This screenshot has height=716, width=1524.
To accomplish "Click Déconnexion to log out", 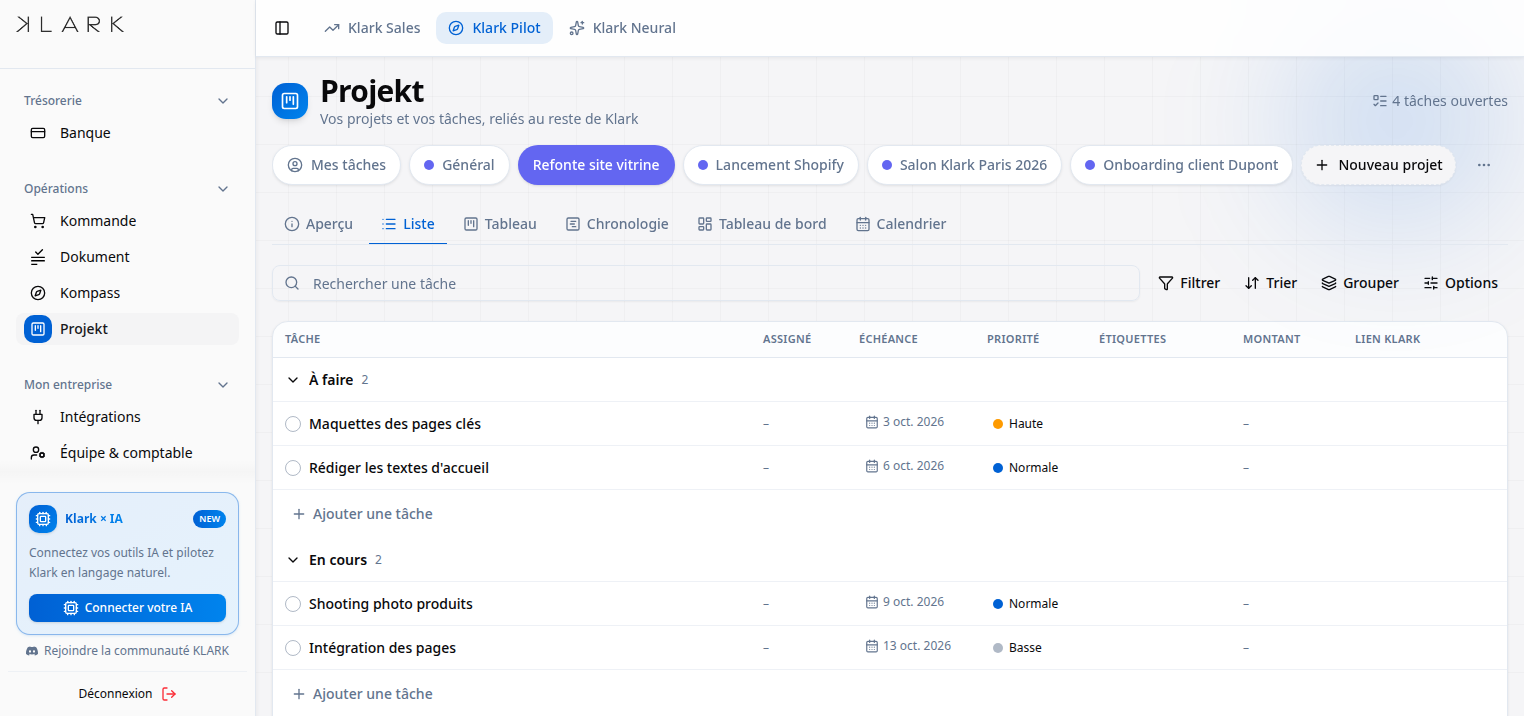I will coord(127,694).
